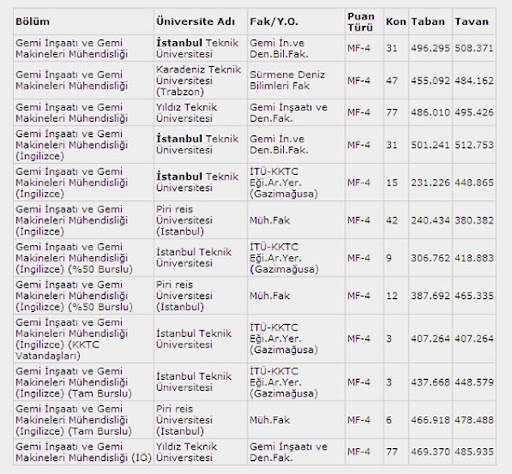This screenshot has height=474, width=512.
Task: Click Gemi İn.ve Den.Bil.Fak. in the 501.241 row
Action: (x=279, y=145)
